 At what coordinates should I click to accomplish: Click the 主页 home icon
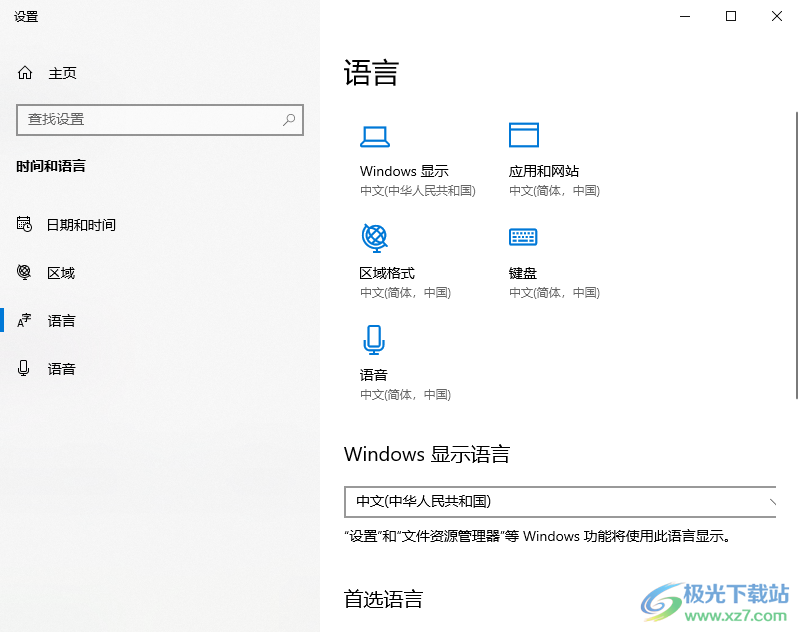(x=24, y=72)
